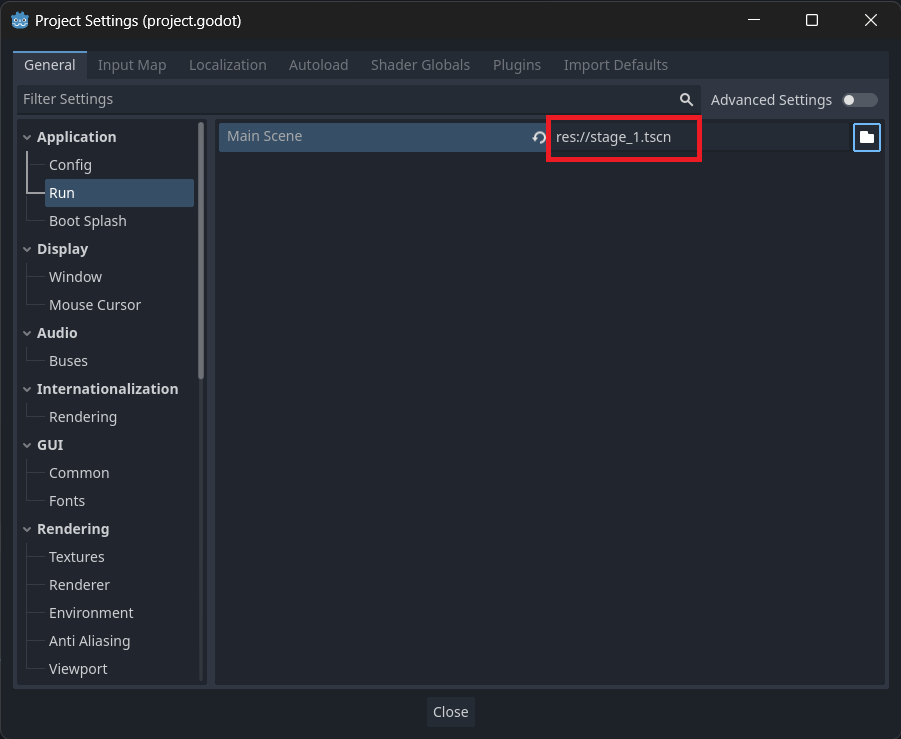
Task: Open the Import Defaults tab
Action: (x=615, y=65)
